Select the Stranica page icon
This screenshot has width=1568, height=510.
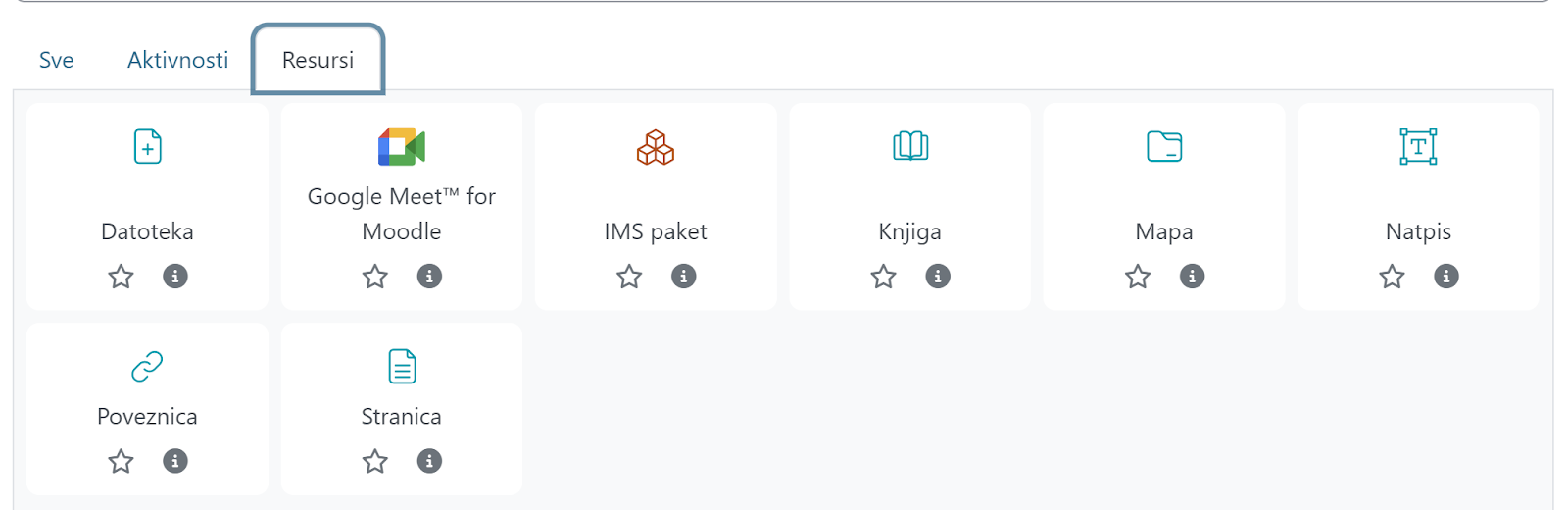[x=402, y=367]
